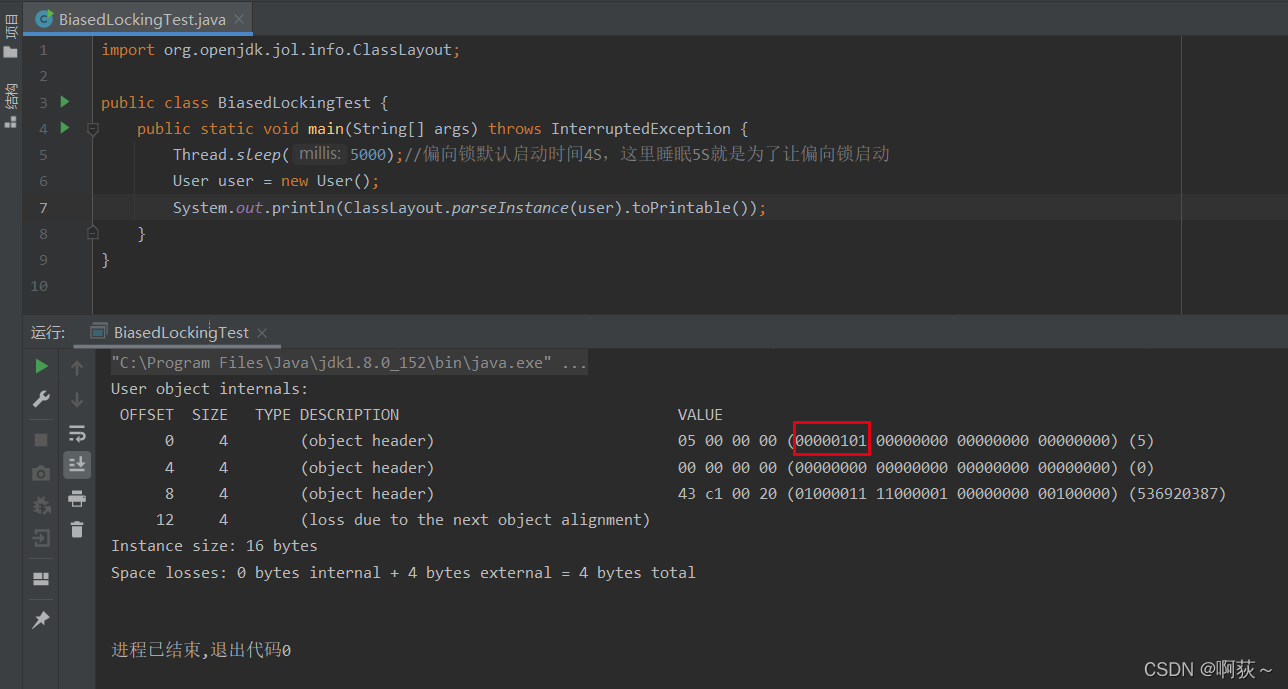Click the attach debugger bug icon
The height and width of the screenshot is (689, 1288).
coord(41,506)
